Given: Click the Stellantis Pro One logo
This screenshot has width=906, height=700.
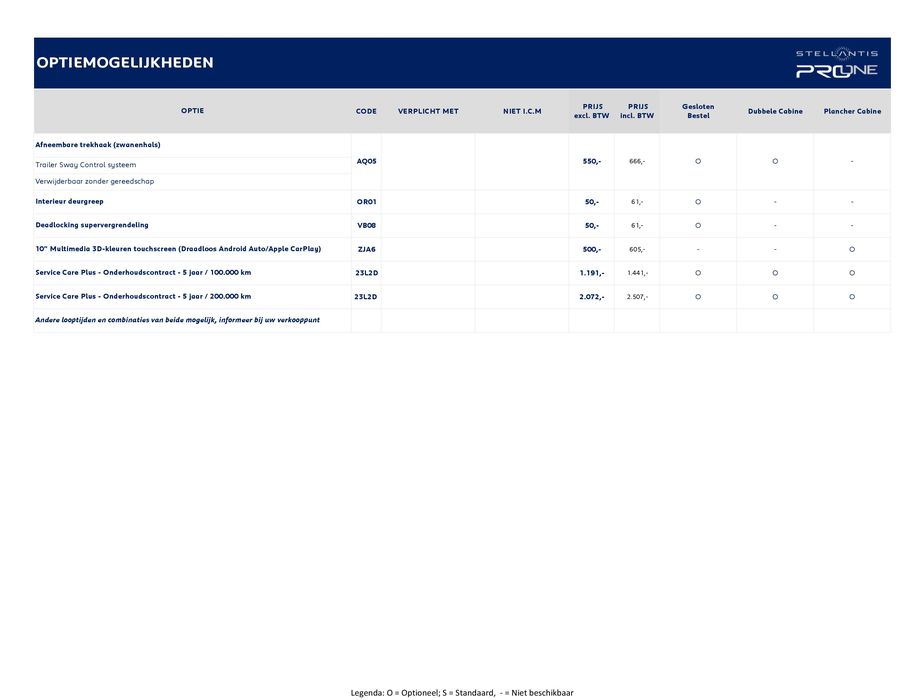Looking at the screenshot, I should point(836,63).
